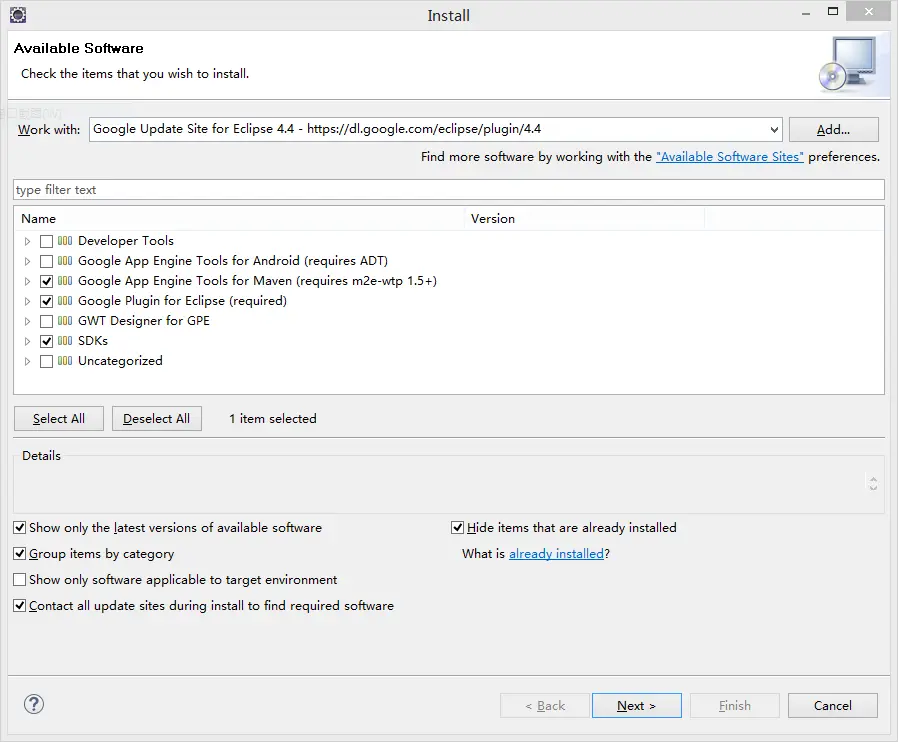The width and height of the screenshot is (898, 742).
Task: Open the help question mark icon
Action: click(x=34, y=704)
